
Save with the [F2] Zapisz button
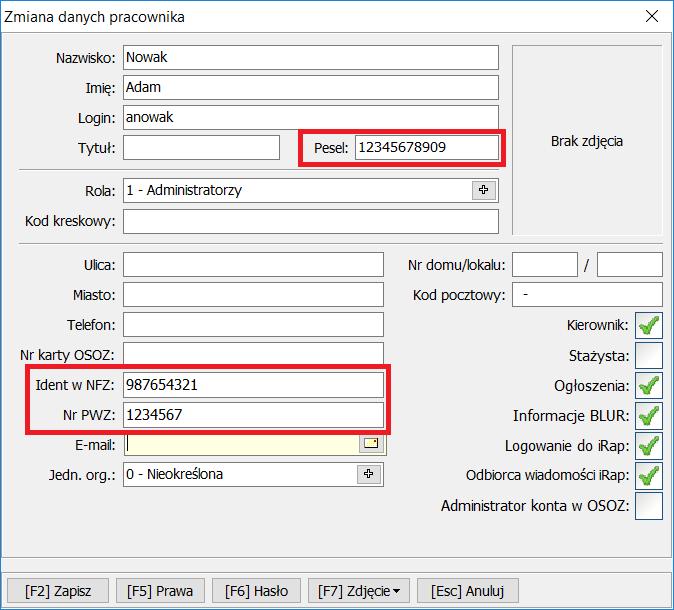[58, 591]
